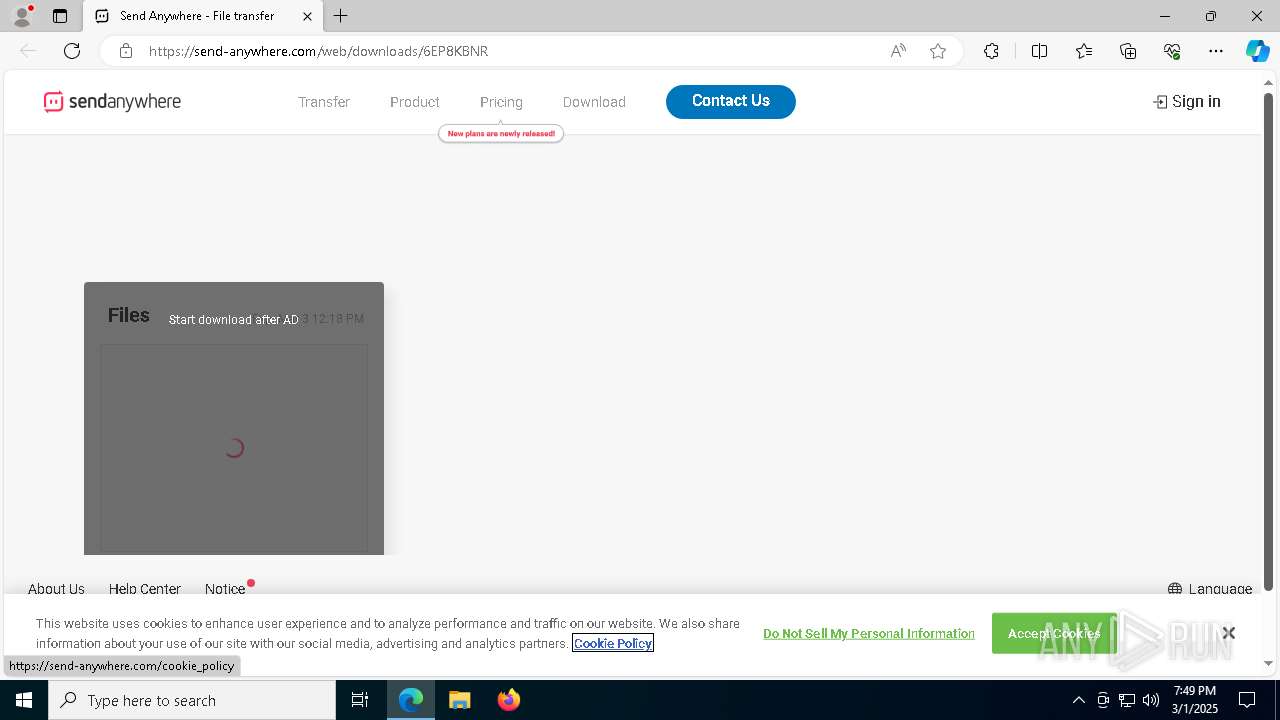Click the taskbar search box
1280x720 pixels.
point(192,700)
